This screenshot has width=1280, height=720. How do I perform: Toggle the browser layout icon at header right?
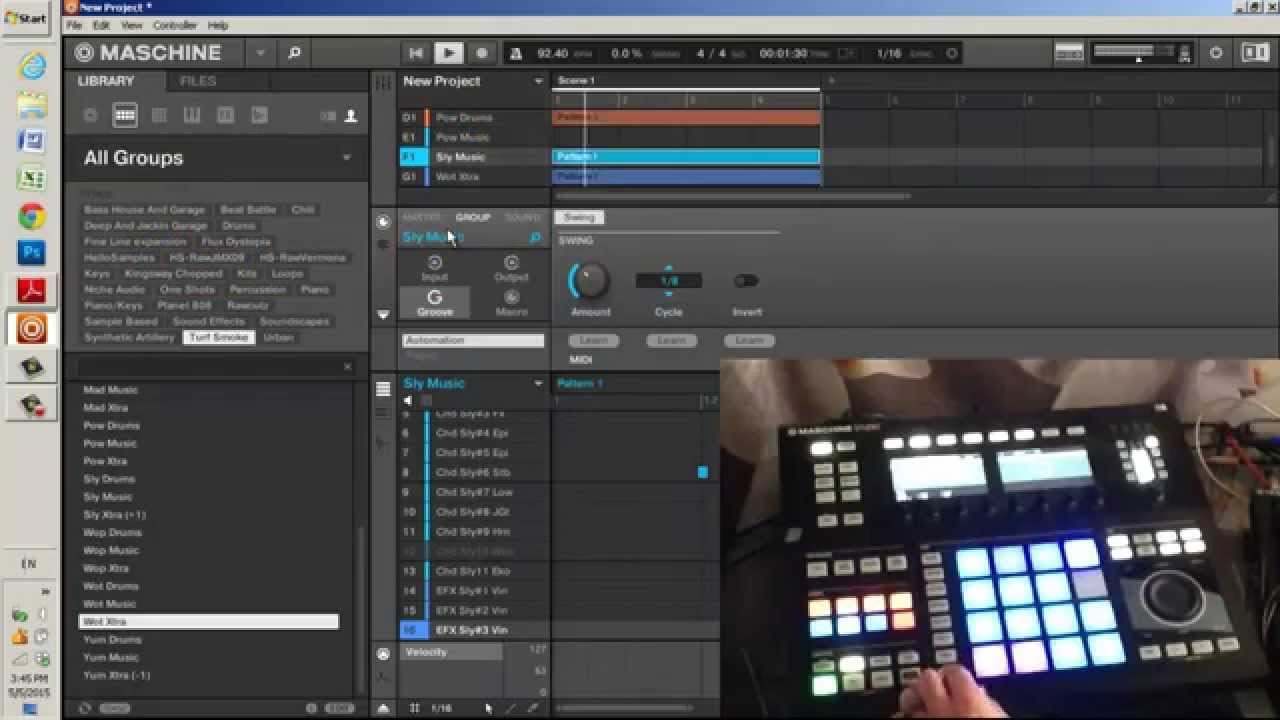pos(1254,53)
